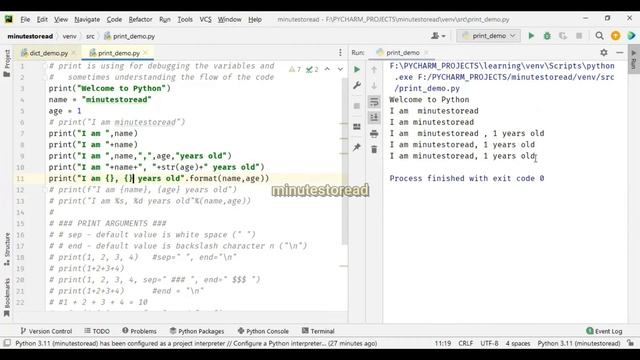Go down the stack trace arrow
The image size is (640, 360).
click(x=374, y=86)
